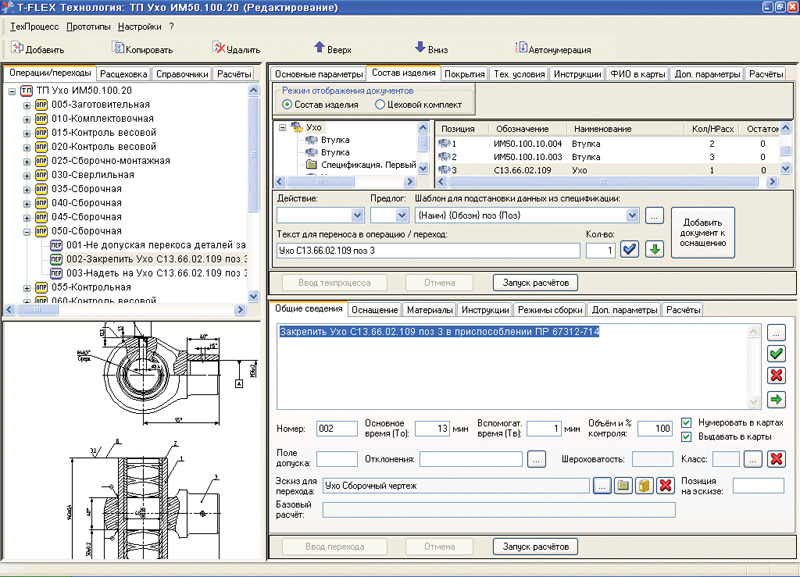Select Цеховой комплект radio button
This screenshot has height=577, width=800.
380,105
